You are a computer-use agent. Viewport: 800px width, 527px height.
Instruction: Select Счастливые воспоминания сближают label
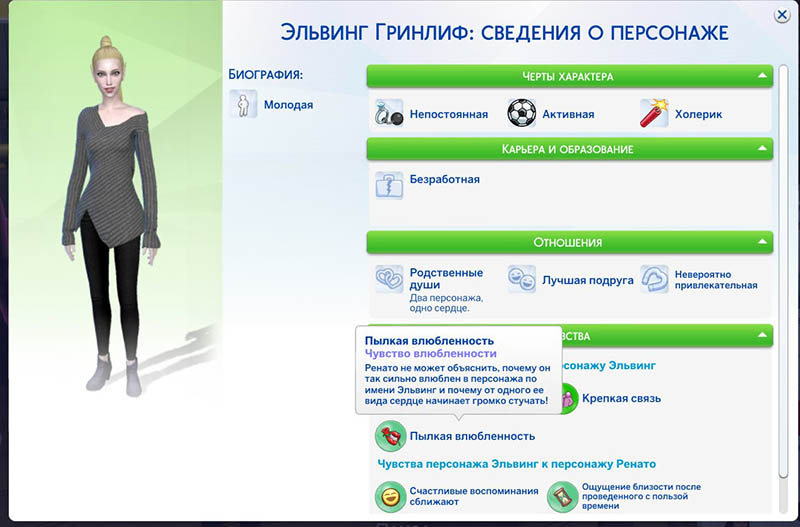473,496
